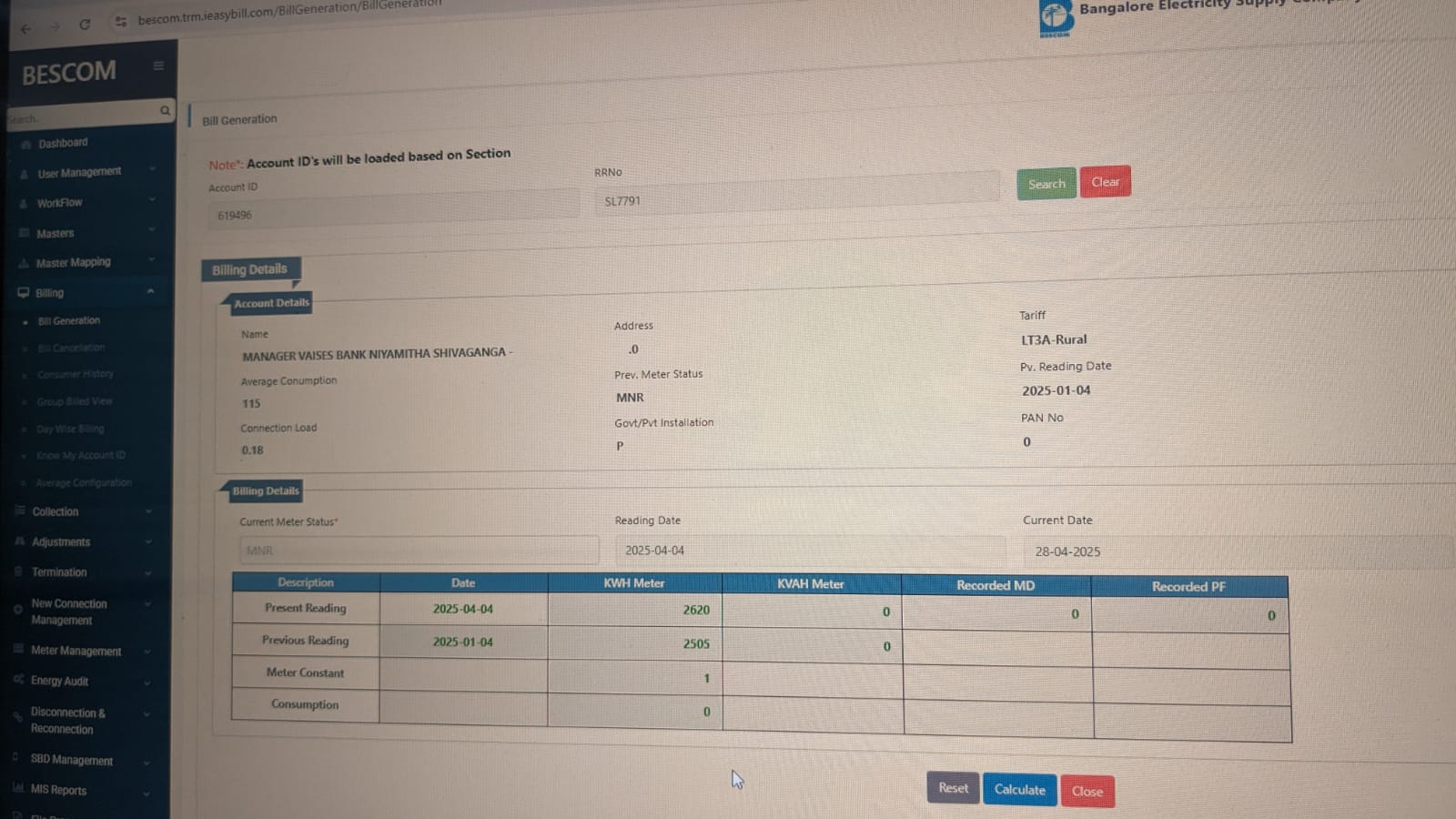This screenshot has width=1456, height=819.
Task: Open Average Configuration submenu item
Action: coord(84,482)
